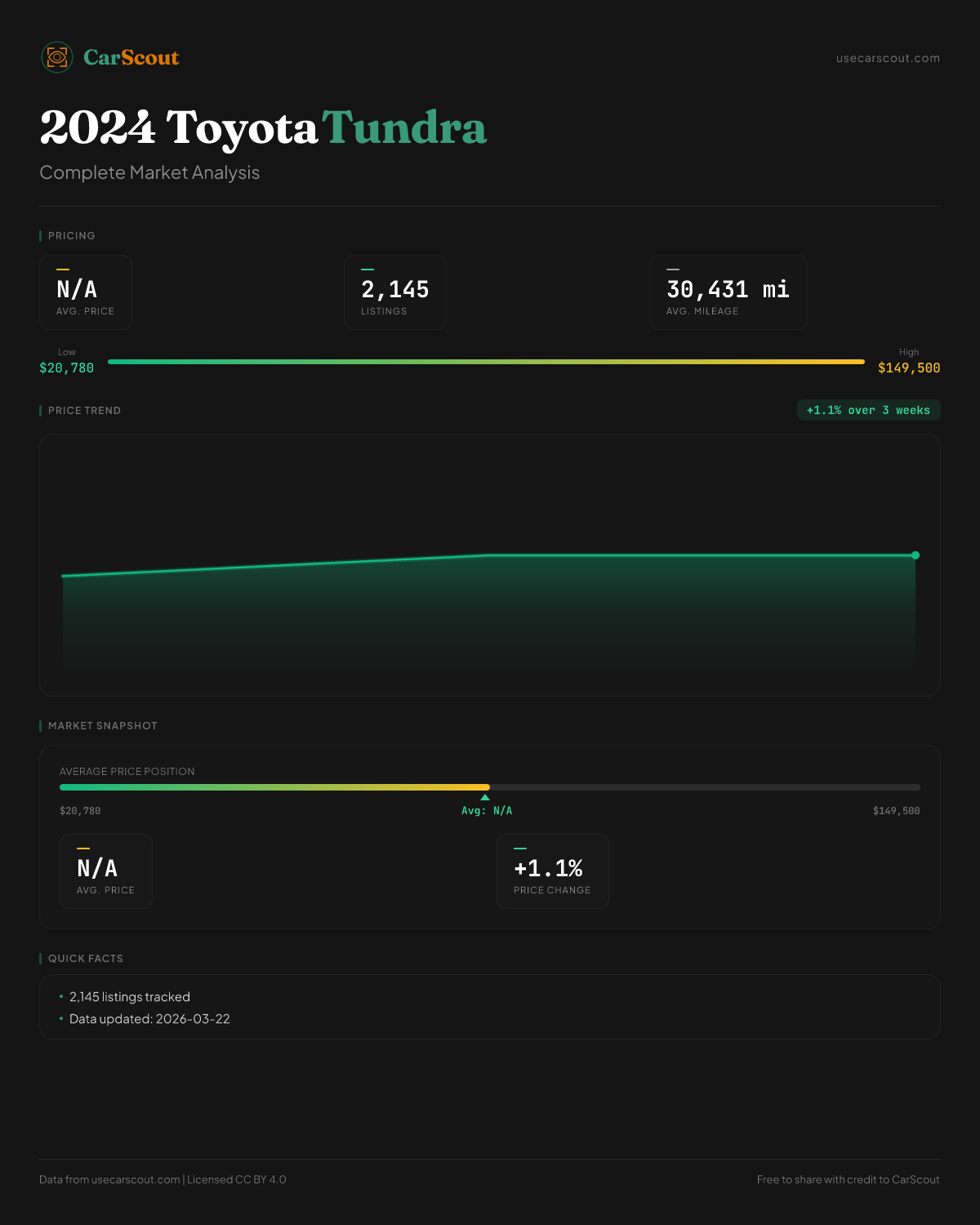980x1225 pixels.
Task: Select the 2,145 Listings stat card
Action: 395,292
